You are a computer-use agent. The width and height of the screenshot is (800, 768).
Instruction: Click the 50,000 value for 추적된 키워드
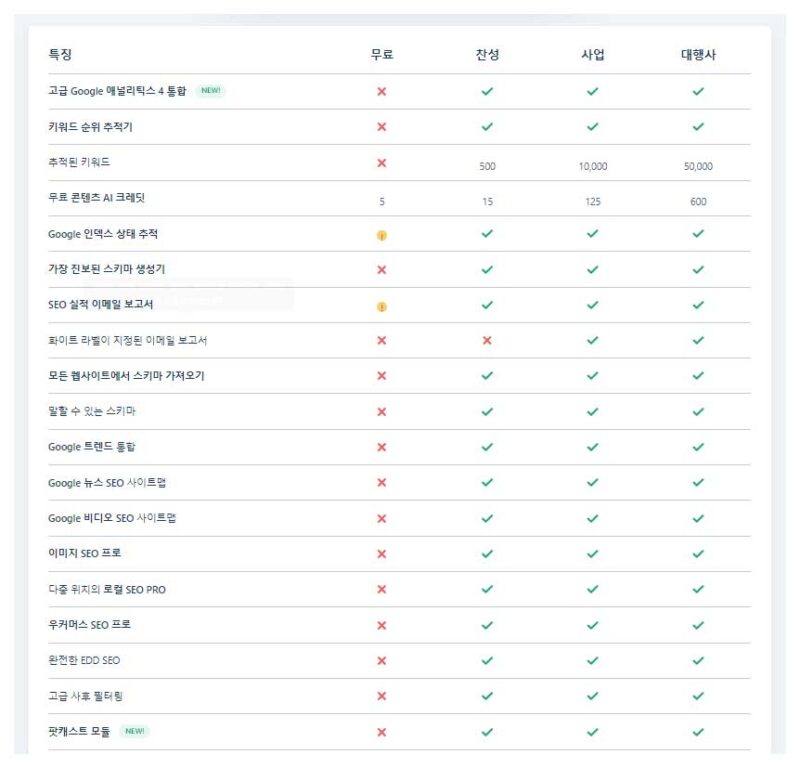698,167
